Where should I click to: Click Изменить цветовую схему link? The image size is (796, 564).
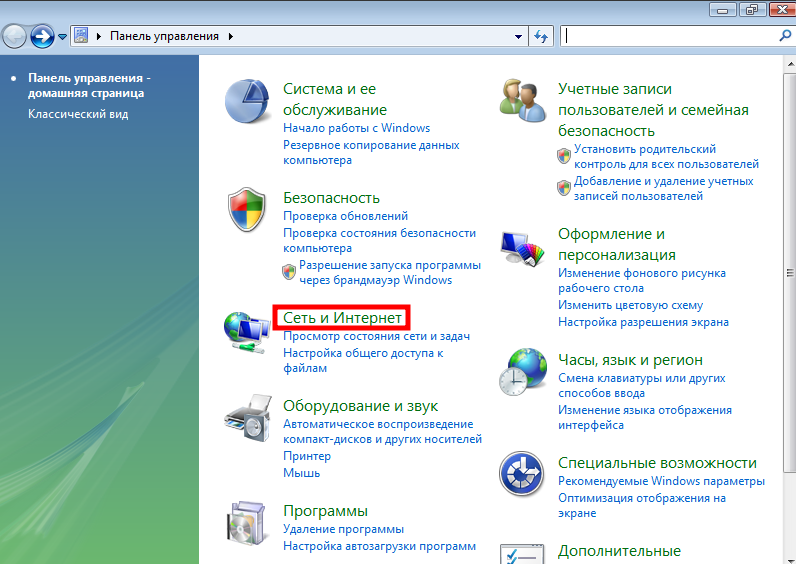(631, 305)
